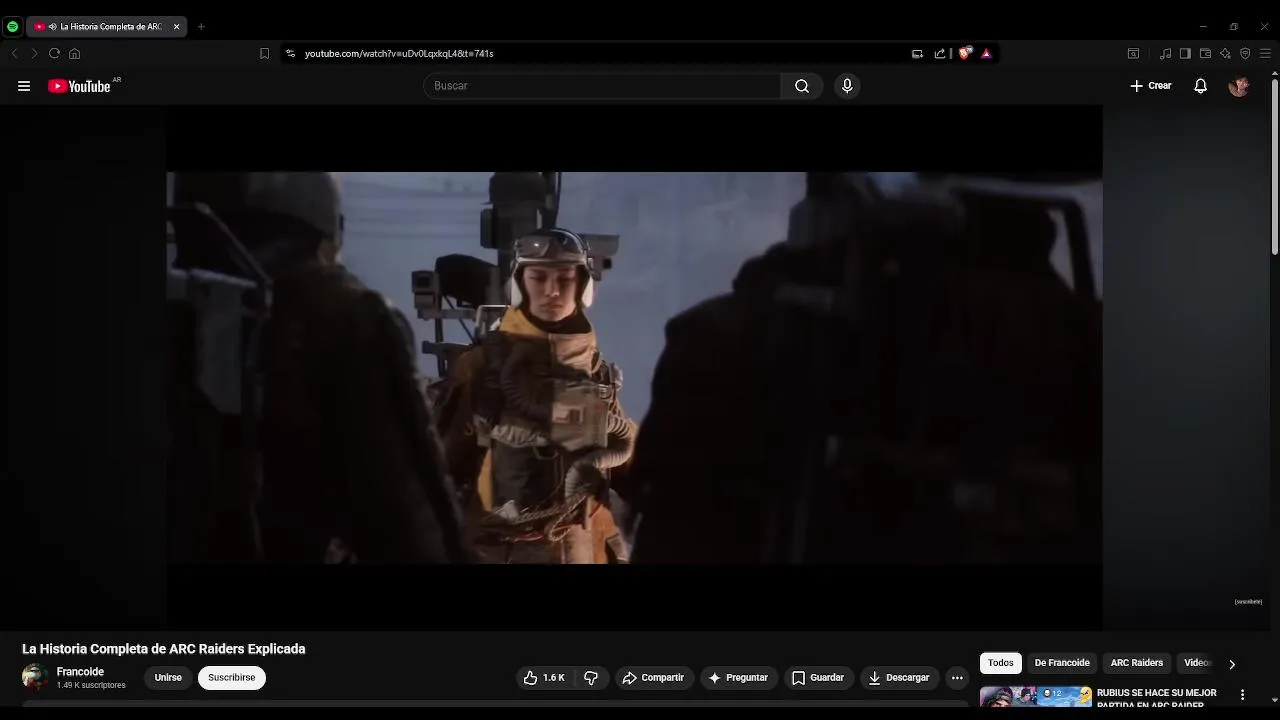Click the video title text
Image resolution: width=1280 pixels, height=720 pixels.
[x=164, y=649]
